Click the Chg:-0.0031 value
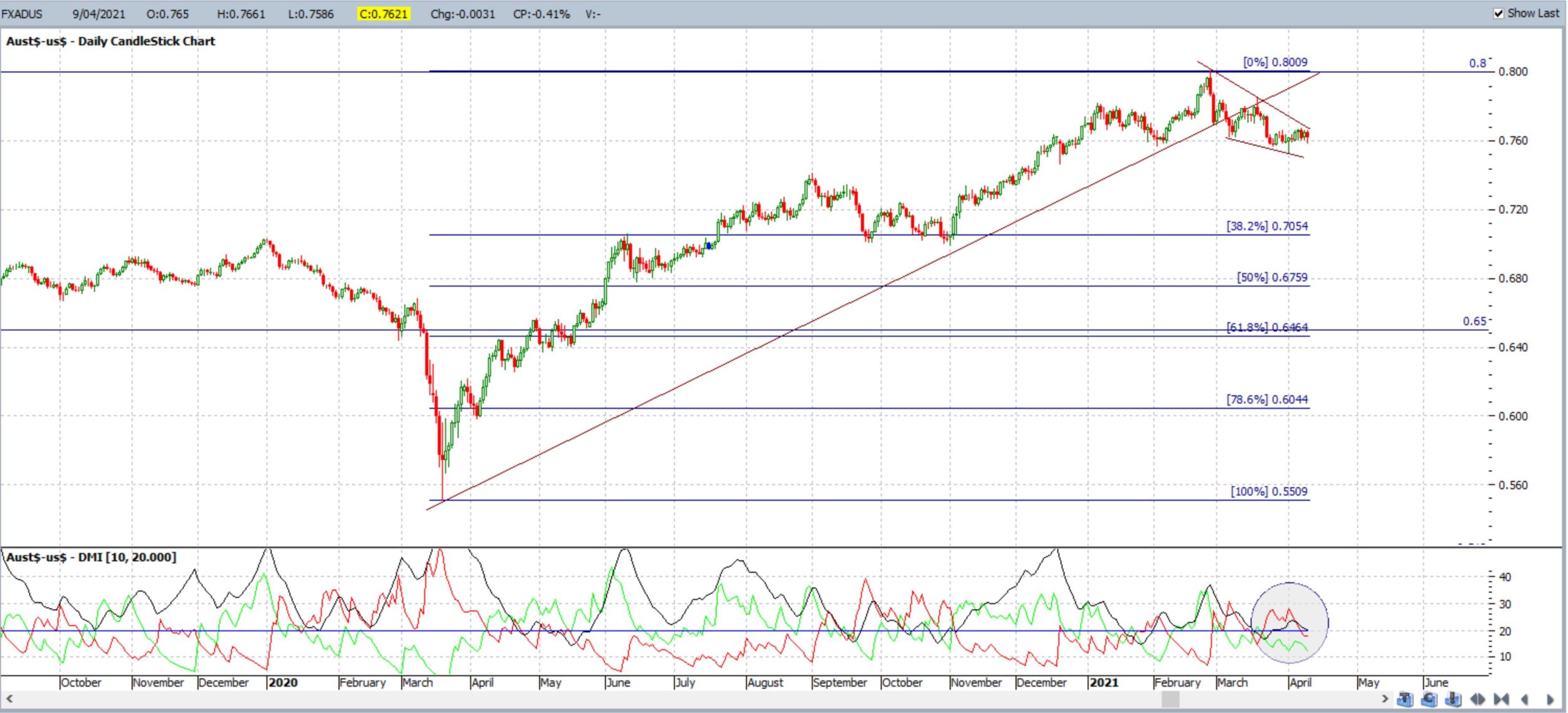Image resolution: width=1568 pixels, height=713 pixels. [x=463, y=14]
